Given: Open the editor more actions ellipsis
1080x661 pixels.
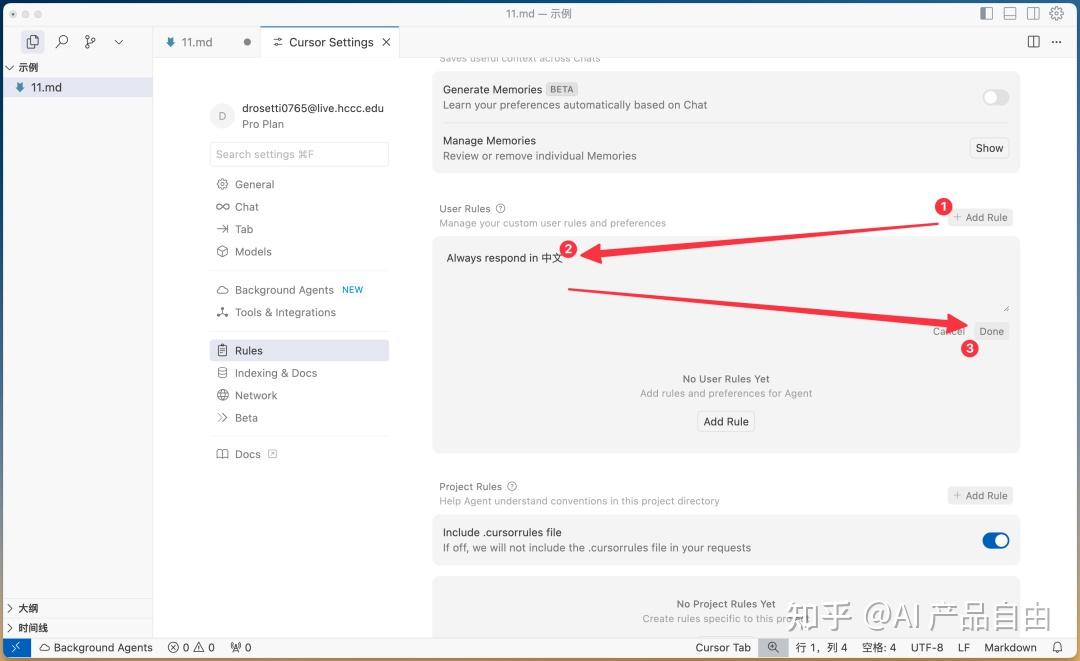Looking at the screenshot, I should pyautogui.click(x=1057, y=42).
